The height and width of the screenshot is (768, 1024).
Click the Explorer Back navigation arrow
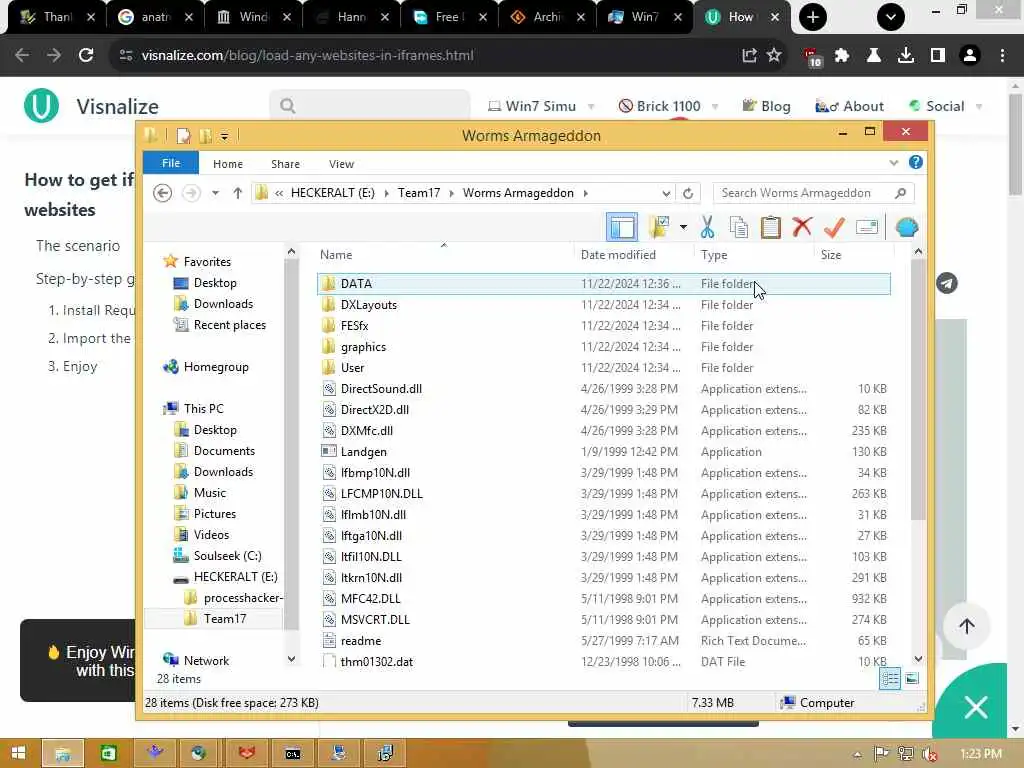coord(163,193)
